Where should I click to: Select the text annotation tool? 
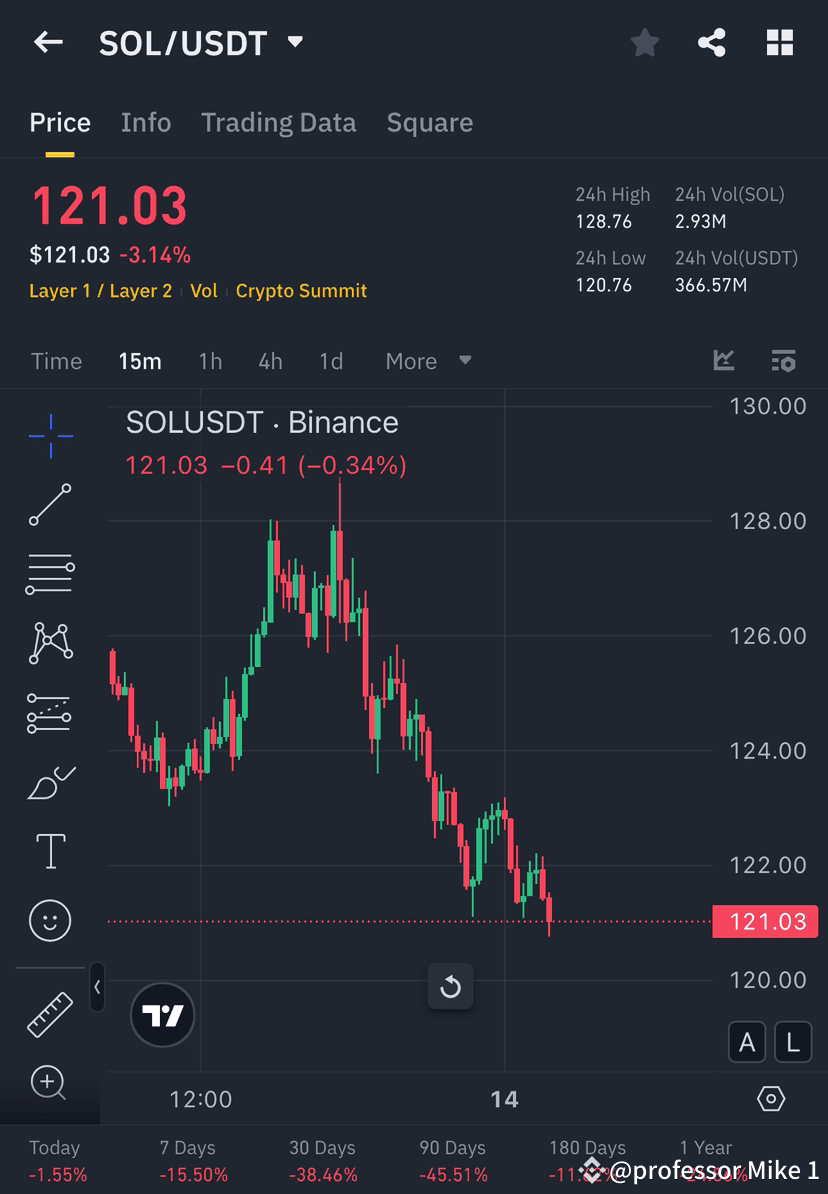pos(50,850)
